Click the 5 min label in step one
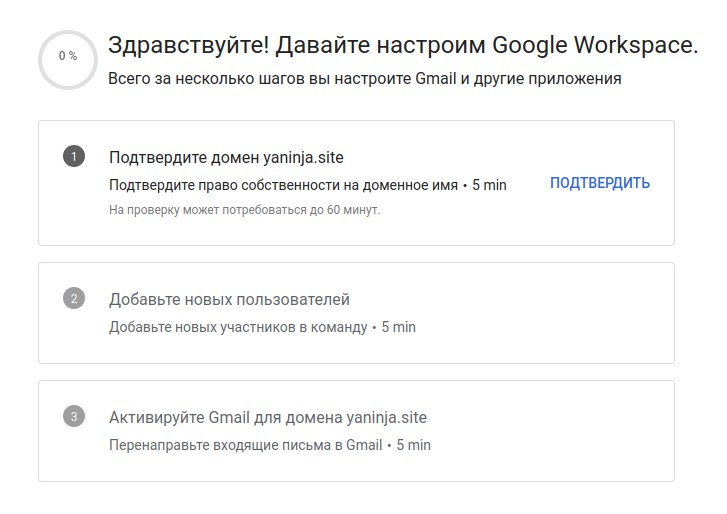Viewport: 727px width, 514px height. pos(489,185)
